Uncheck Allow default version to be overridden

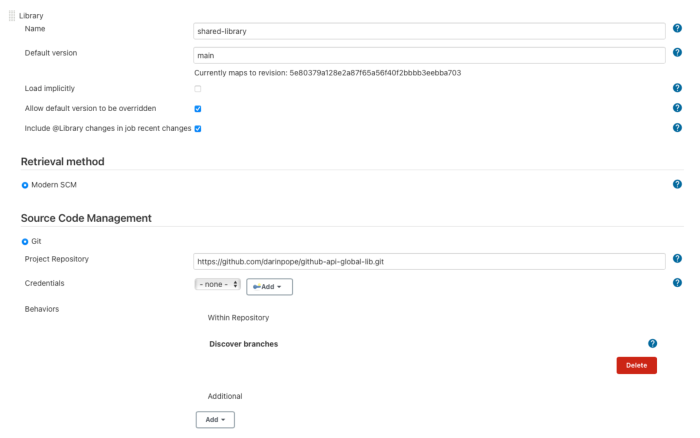point(198,108)
